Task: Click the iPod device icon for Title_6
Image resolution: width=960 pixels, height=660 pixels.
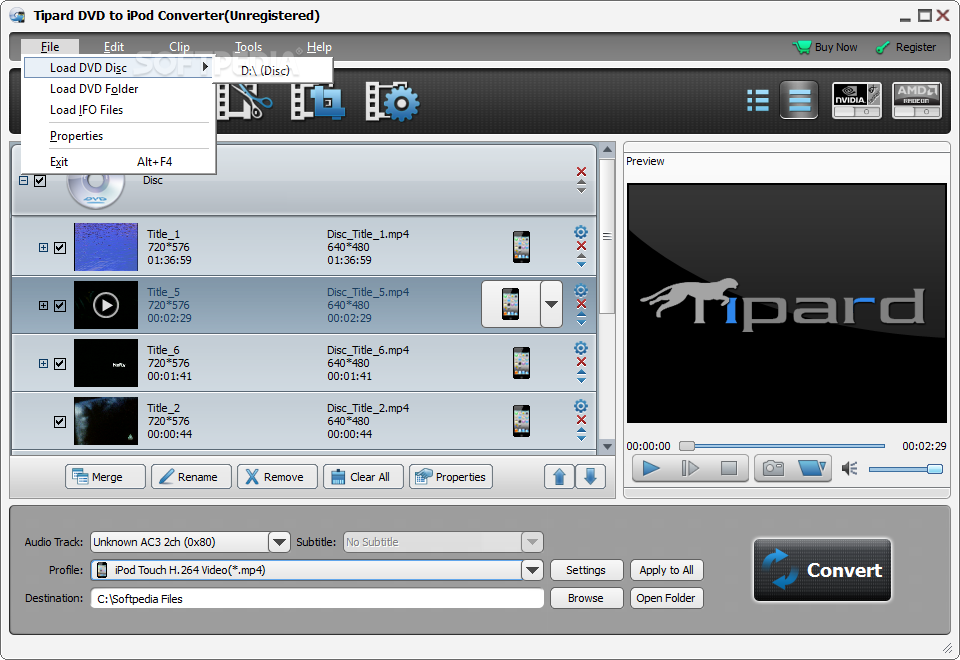Action: [521, 363]
